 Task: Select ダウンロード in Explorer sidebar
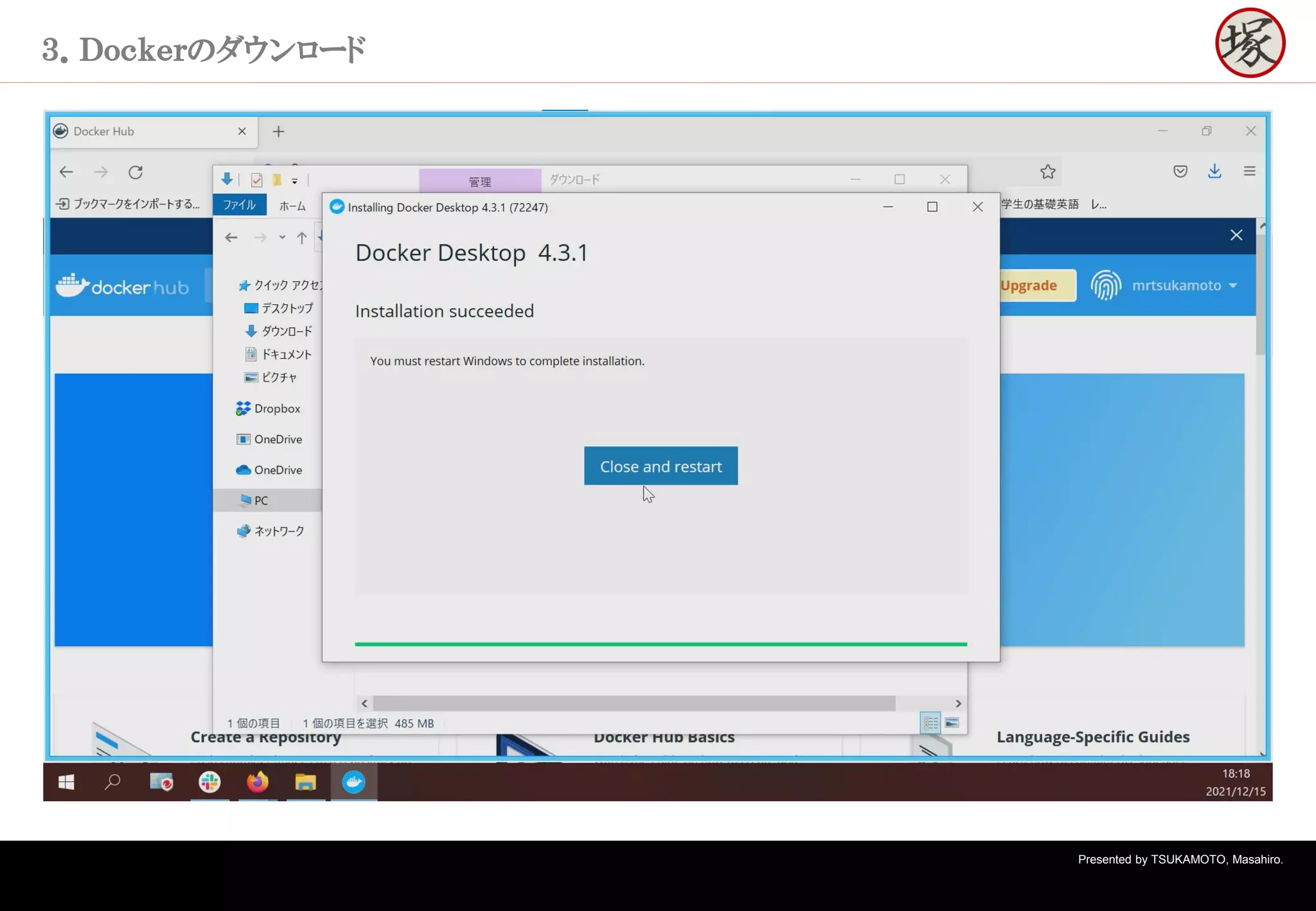point(279,332)
